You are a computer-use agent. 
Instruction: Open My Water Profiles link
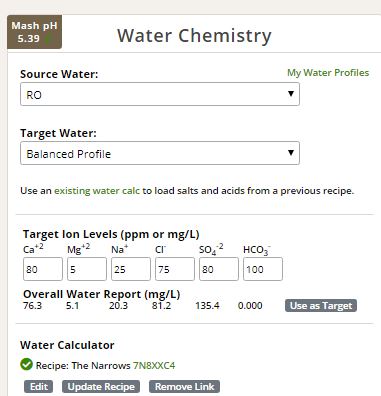click(x=328, y=73)
